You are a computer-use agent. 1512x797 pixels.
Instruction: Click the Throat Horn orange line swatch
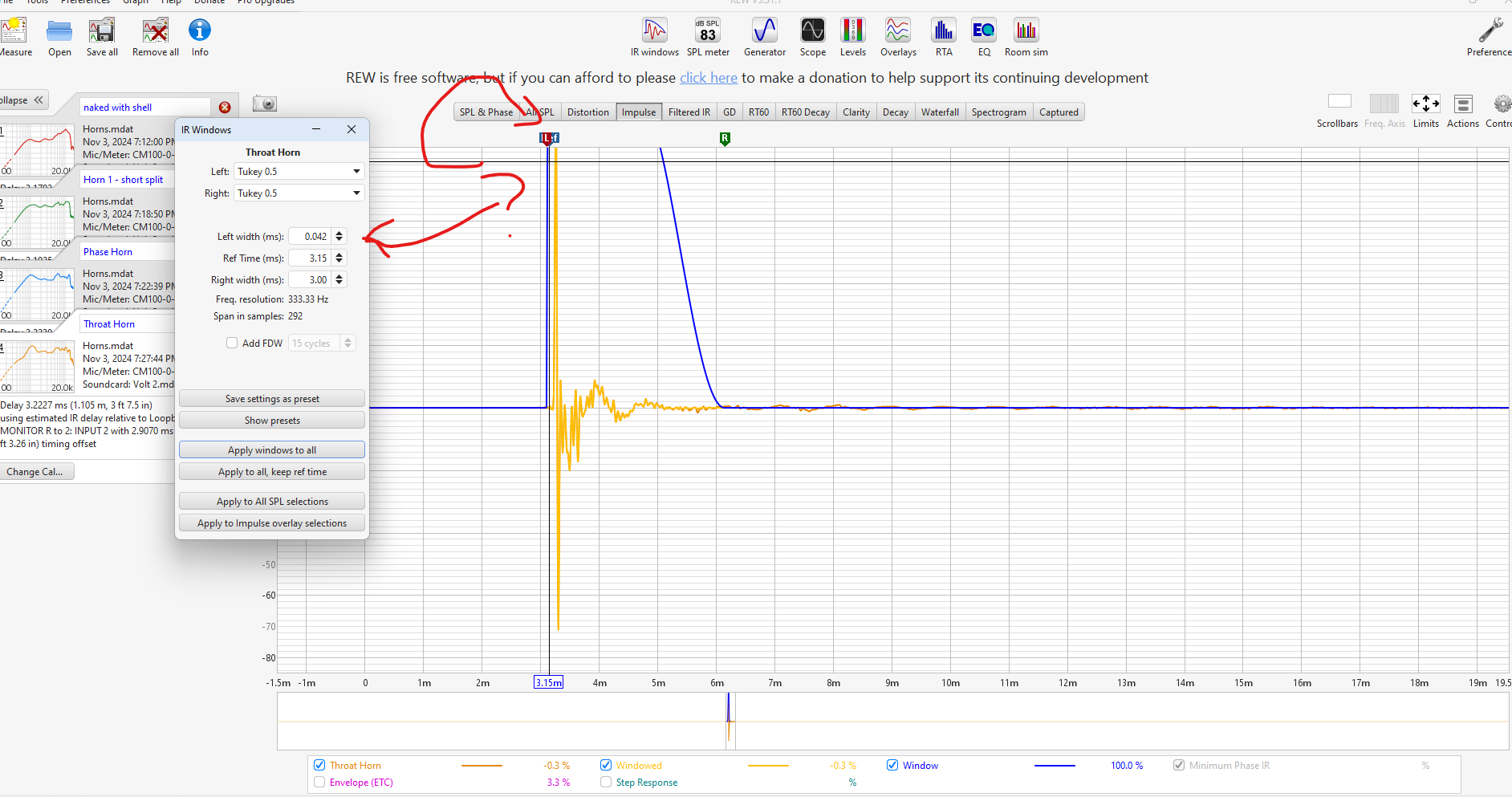point(482,766)
